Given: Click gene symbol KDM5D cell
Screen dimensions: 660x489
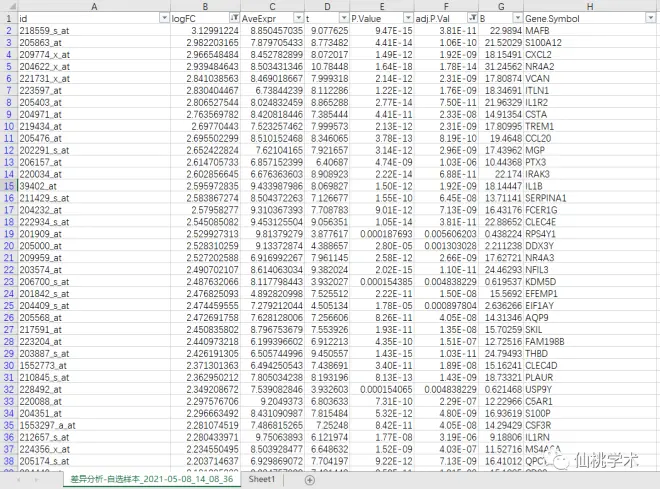Looking at the screenshot, I should [x=590, y=282].
